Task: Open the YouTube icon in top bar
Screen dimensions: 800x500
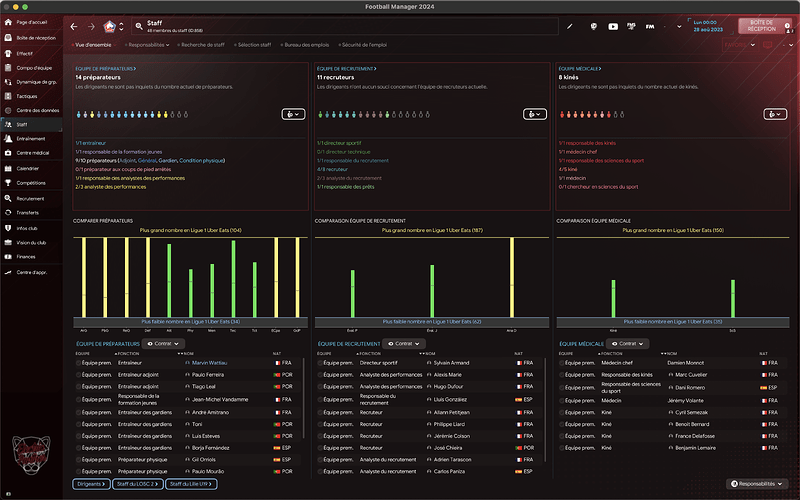Action: (613, 27)
